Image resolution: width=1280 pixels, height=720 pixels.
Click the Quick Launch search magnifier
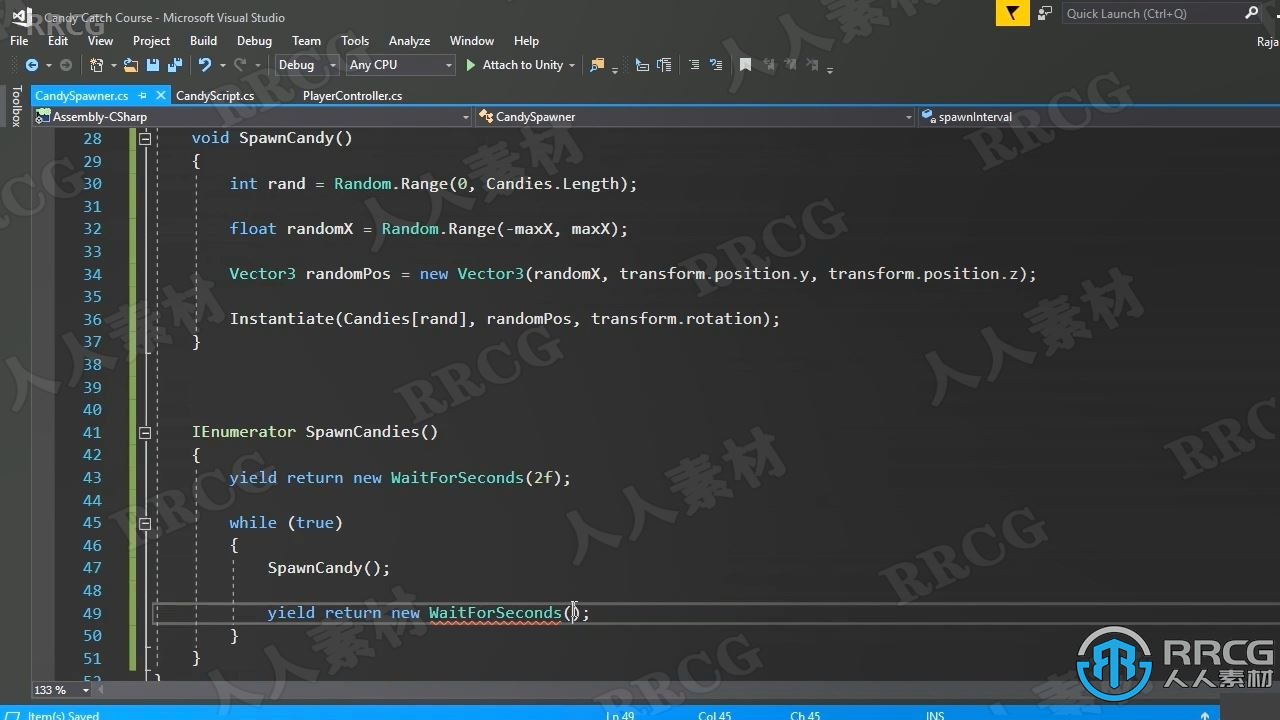coord(1251,13)
